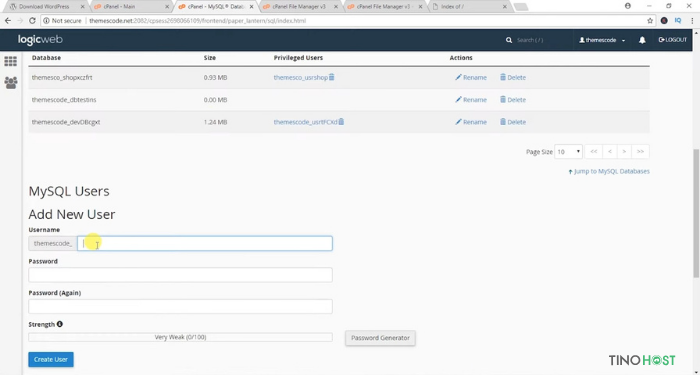Rename themesco_shopxczfrt database
This screenshot has height=375, width=700.
471,77
